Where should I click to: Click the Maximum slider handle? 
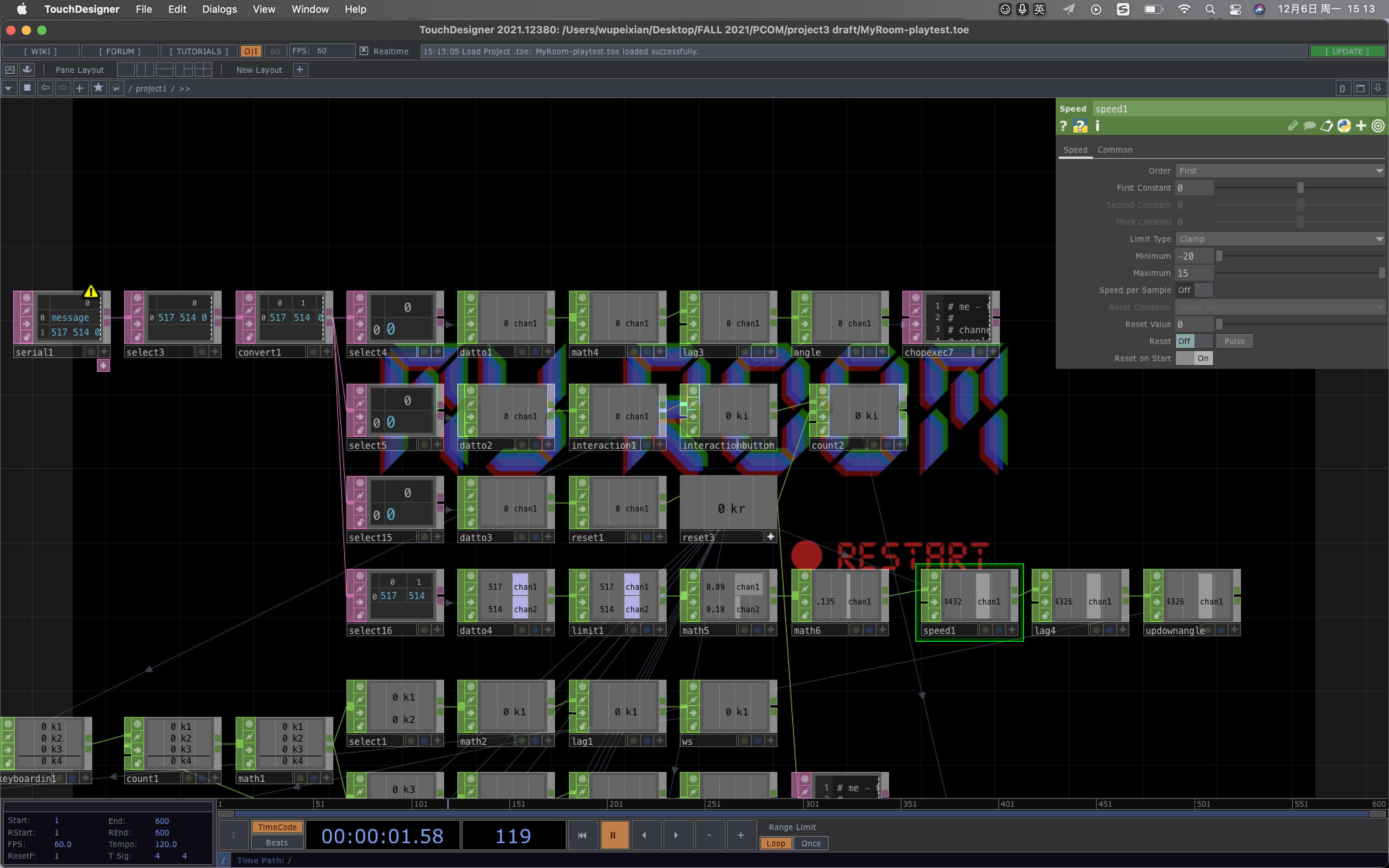coord(1382,273)
